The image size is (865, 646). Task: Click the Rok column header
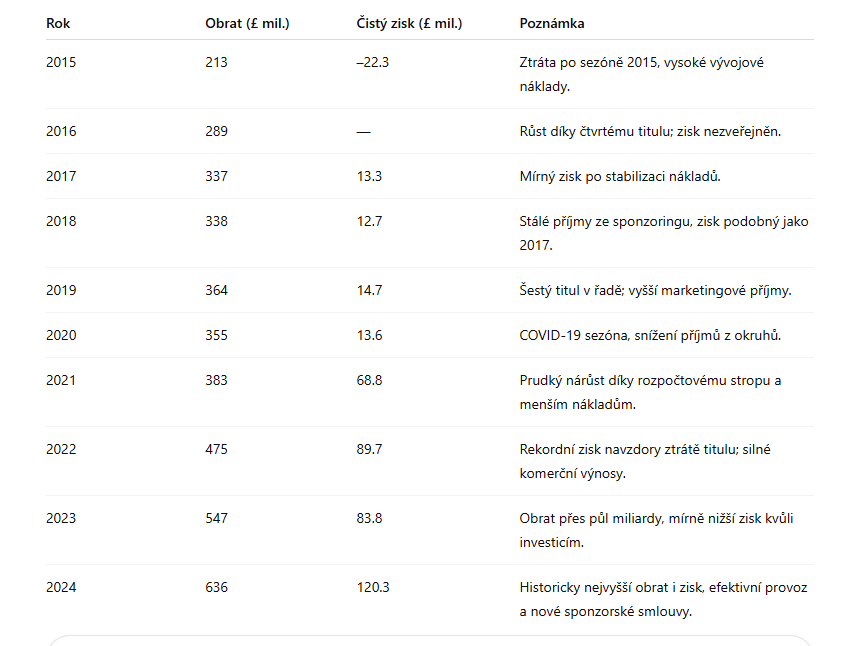click(x=56, y=23)
